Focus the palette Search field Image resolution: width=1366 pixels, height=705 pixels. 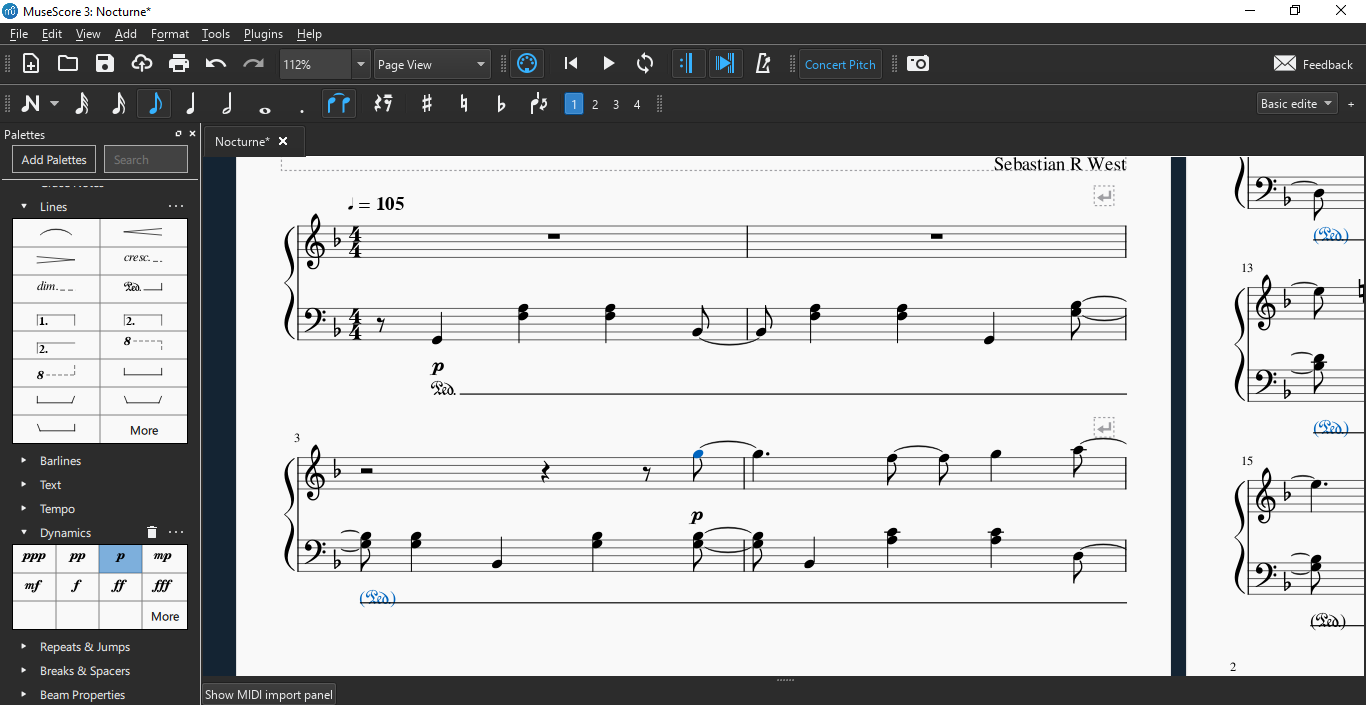tap(146, 159)
